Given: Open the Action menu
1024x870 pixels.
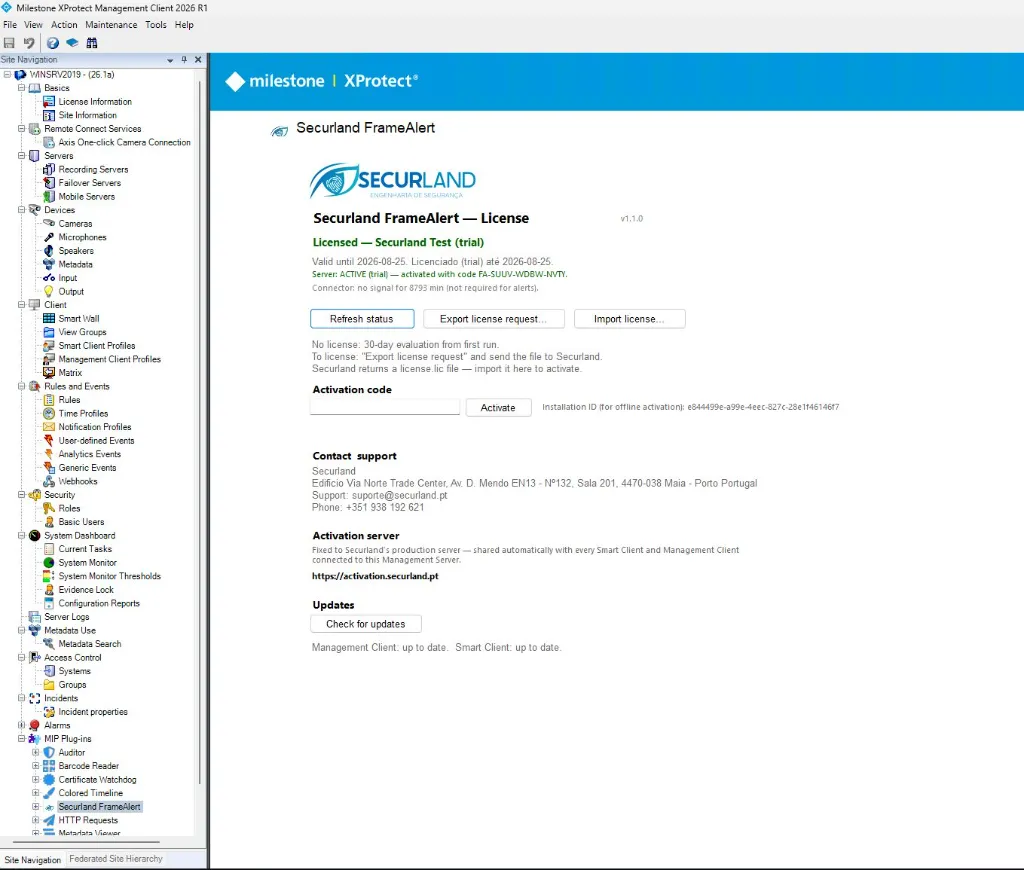Looking at the screenshot, I should tap(64, 25).
